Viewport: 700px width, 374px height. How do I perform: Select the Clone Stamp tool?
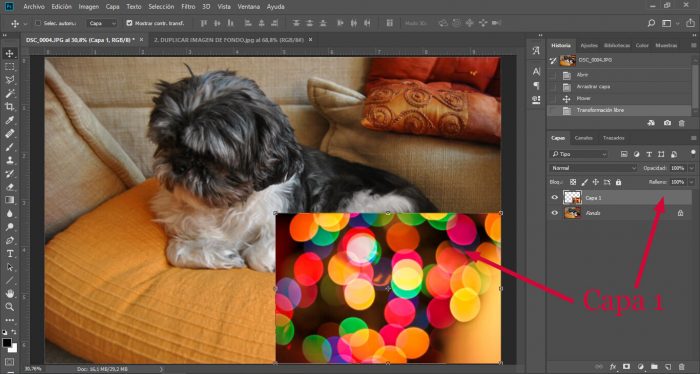click(9, 160)
